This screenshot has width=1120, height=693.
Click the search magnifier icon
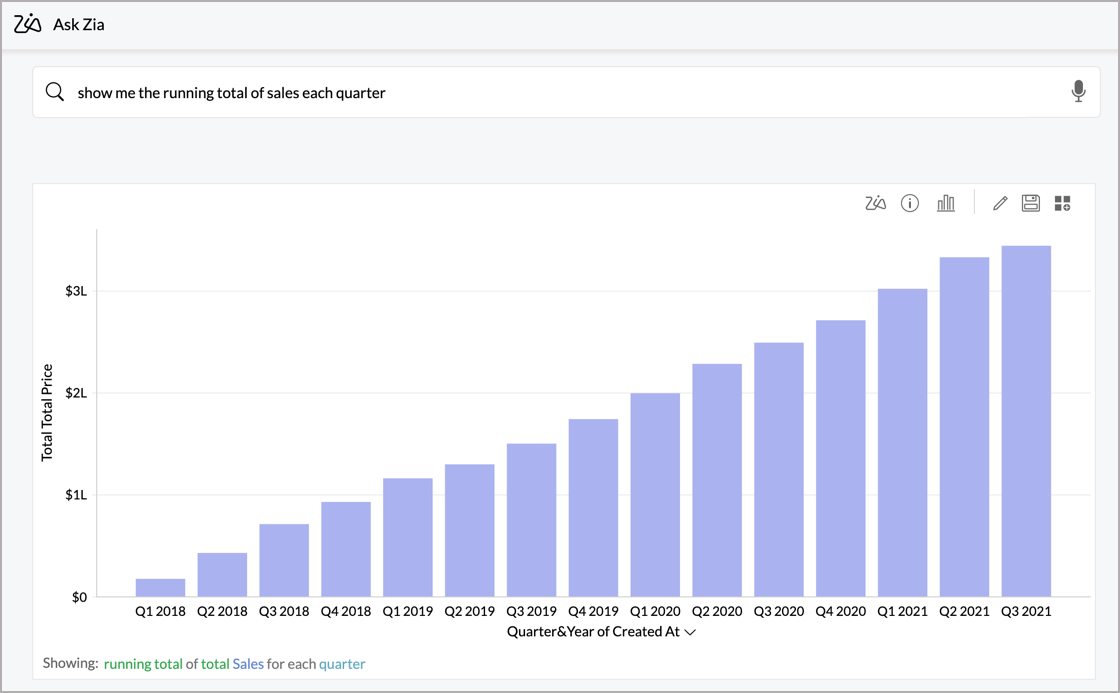[55, 92]
